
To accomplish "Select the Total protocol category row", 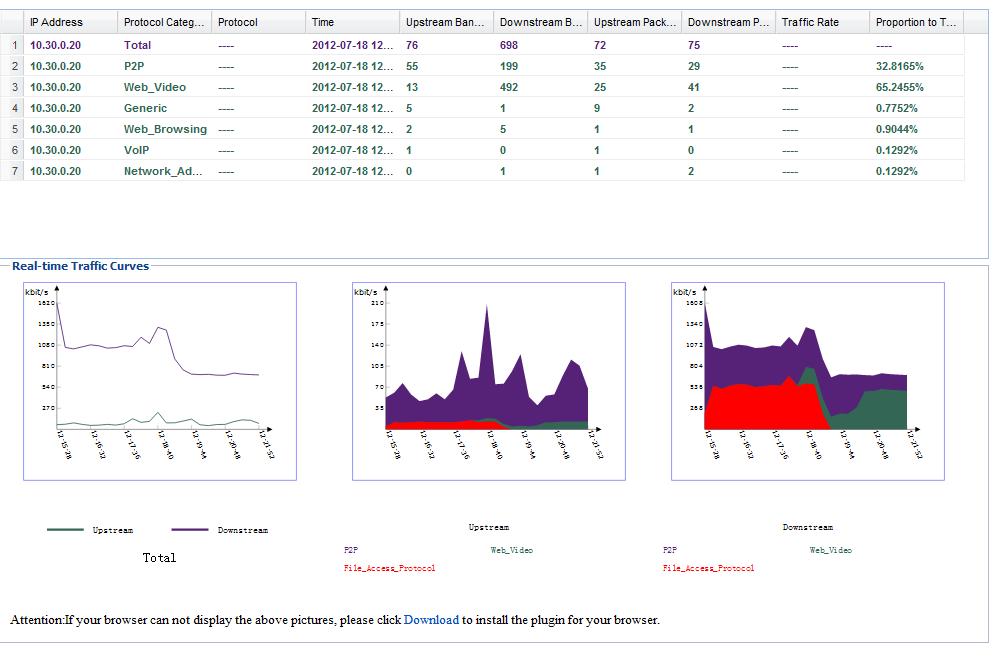I will pyautogui.click(x=137, y=45).
